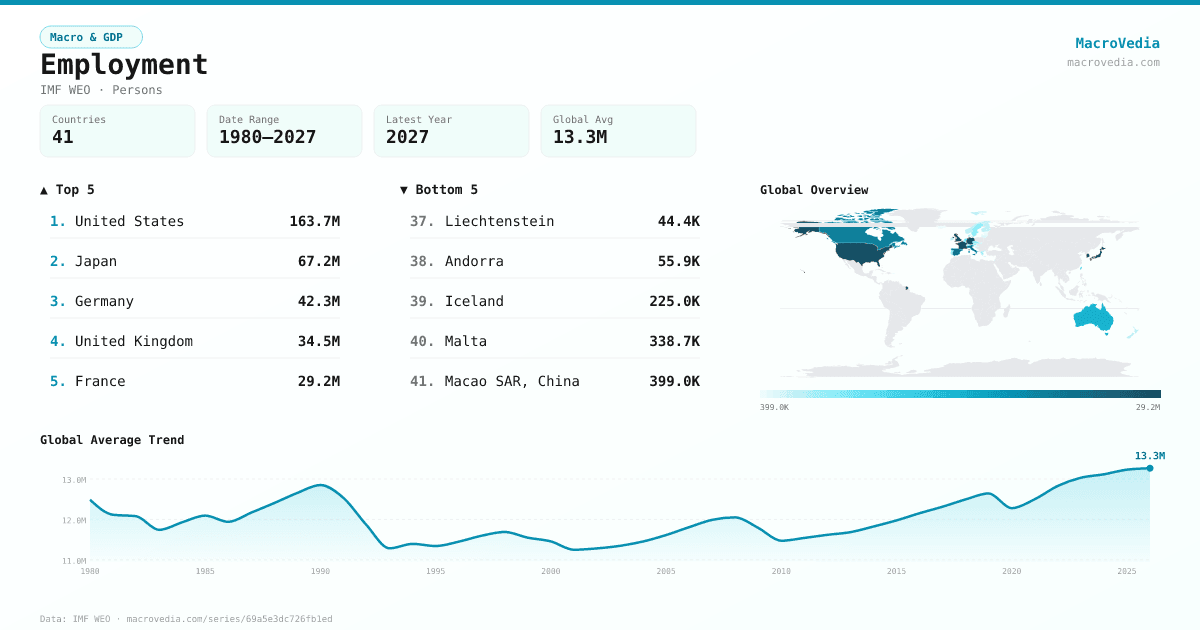Click the Top 5 section heading
Viewport: 1200px width, 630px height.
[67, 189]
